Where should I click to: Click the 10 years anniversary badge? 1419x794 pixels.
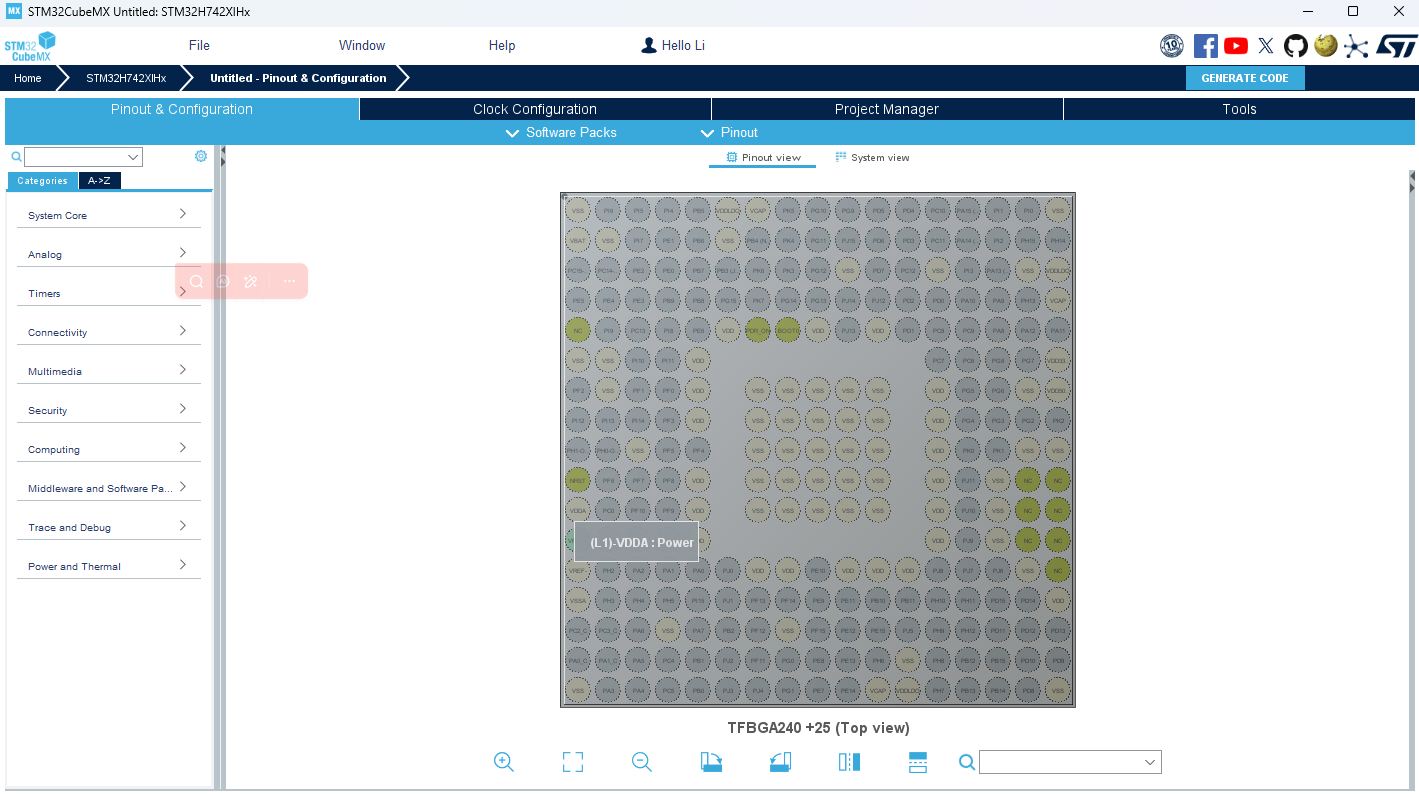tap(1172, 46)
